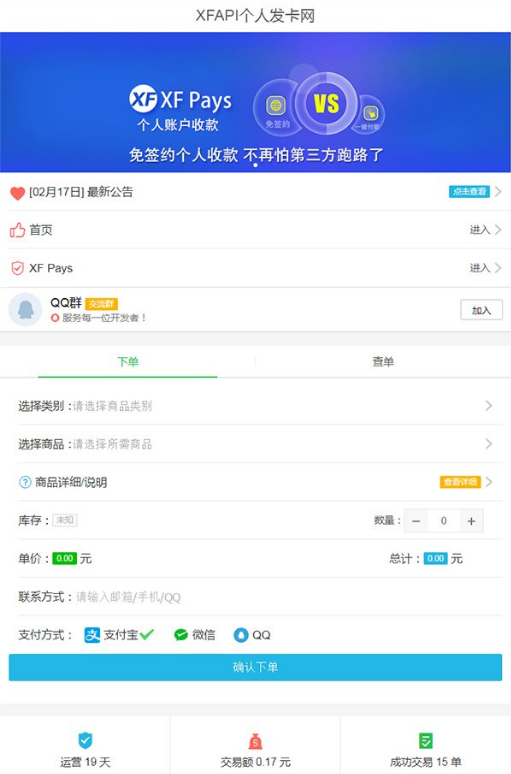Click the shield icon beside XF Pays
Screen dimensions: 511x774
(x=17, y=268)
